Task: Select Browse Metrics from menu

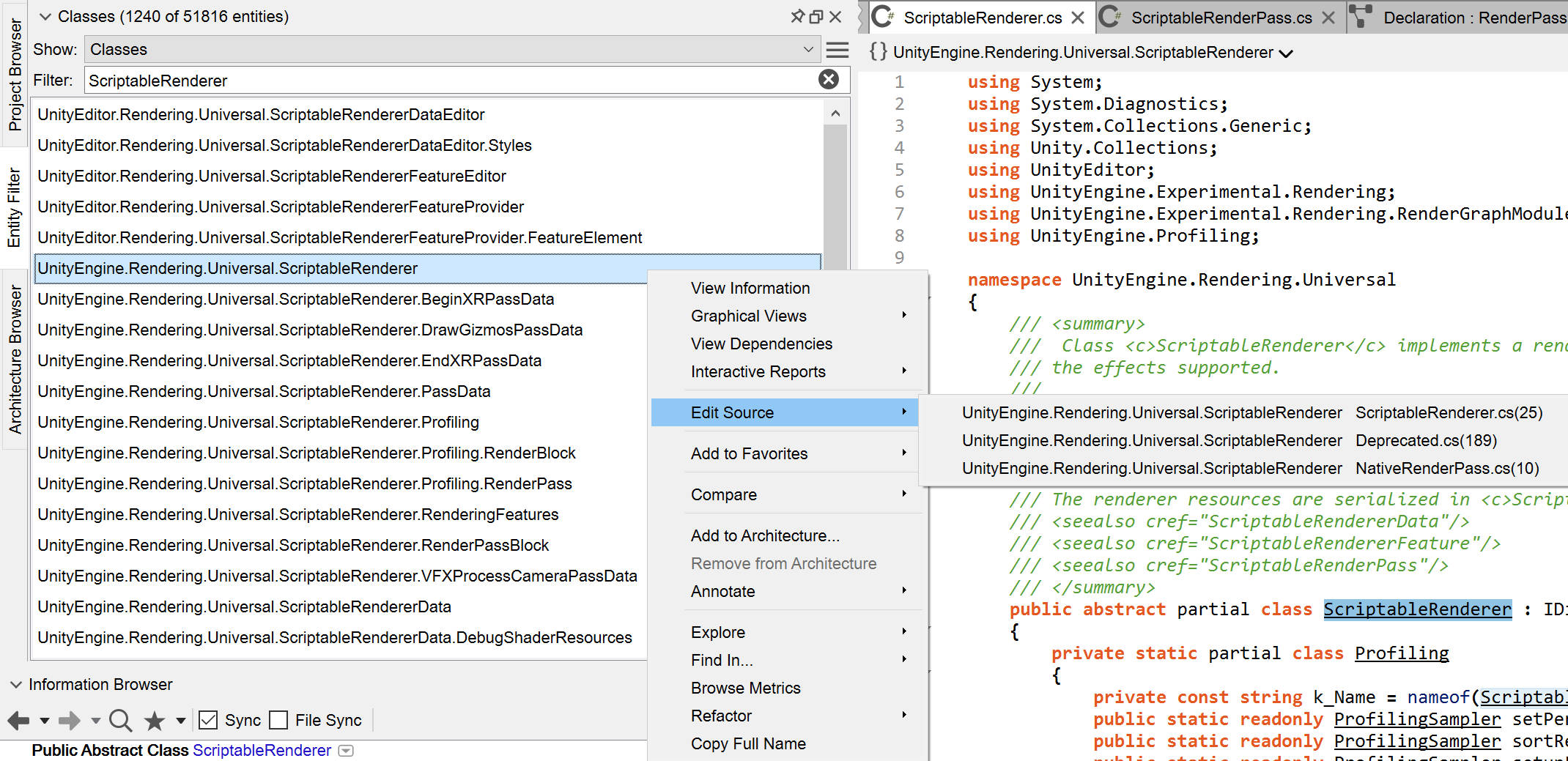Action: 786,688
